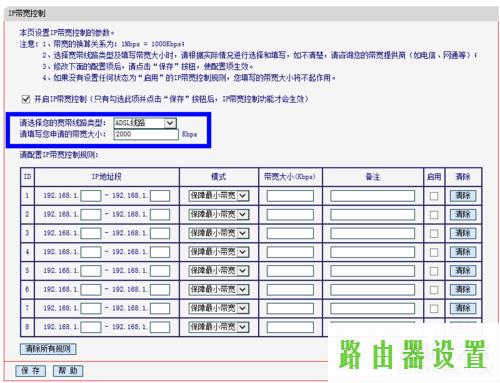This screenshot has width=500, height=383.
Task: Click rule 2 bandwidth size field
Action: (290, 214)
